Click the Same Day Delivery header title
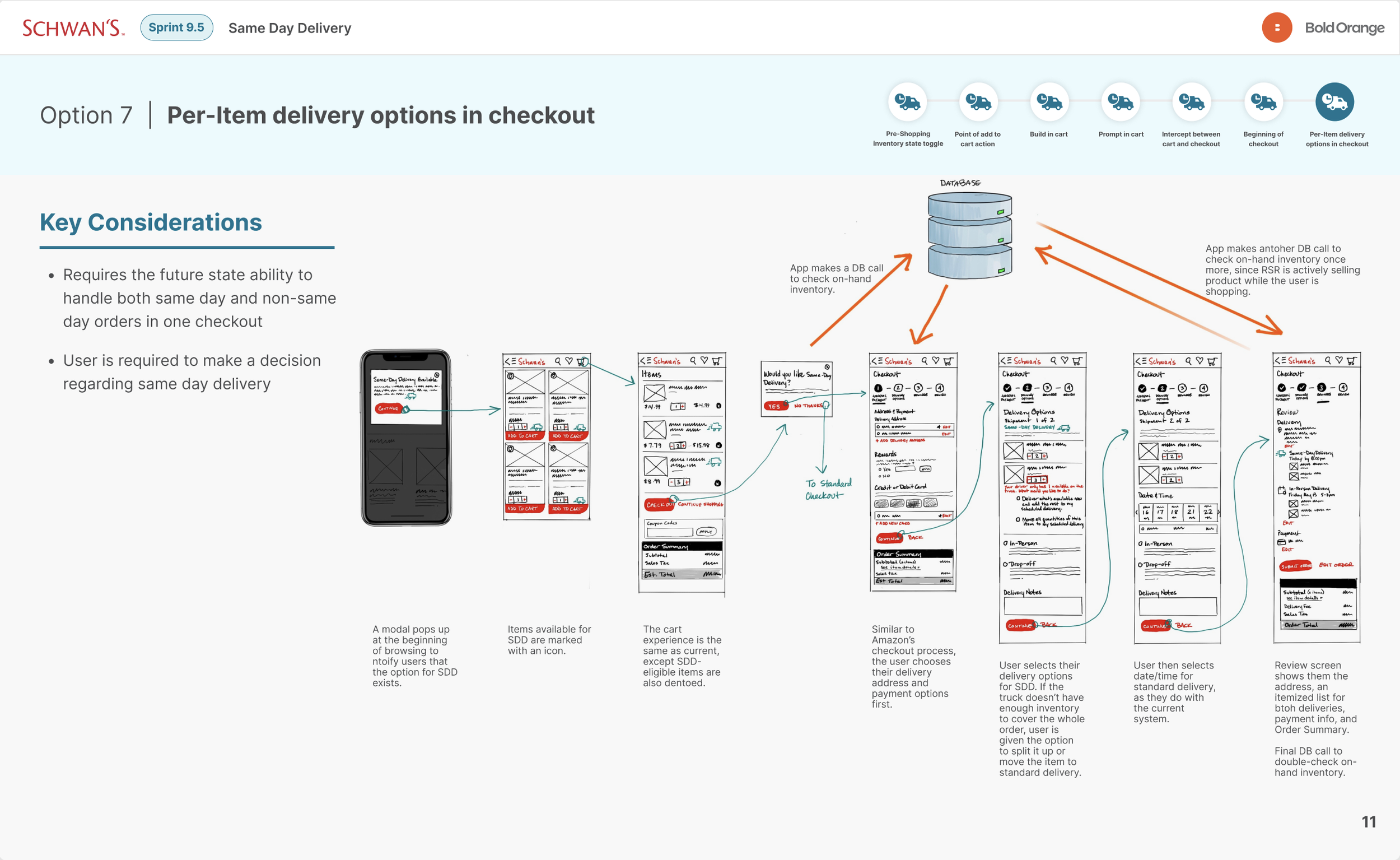The height and width of the screenshot is (860, 1400). 290,28
